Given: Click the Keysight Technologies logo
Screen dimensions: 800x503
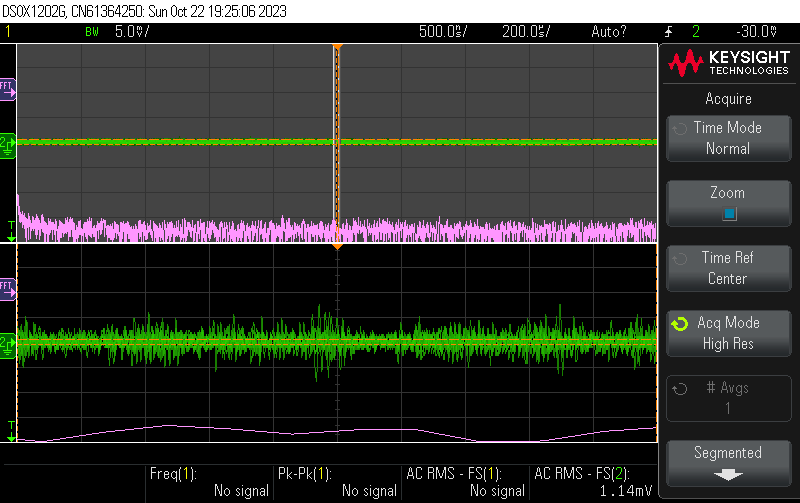Looking at the screenshot, I should [729, 63].
